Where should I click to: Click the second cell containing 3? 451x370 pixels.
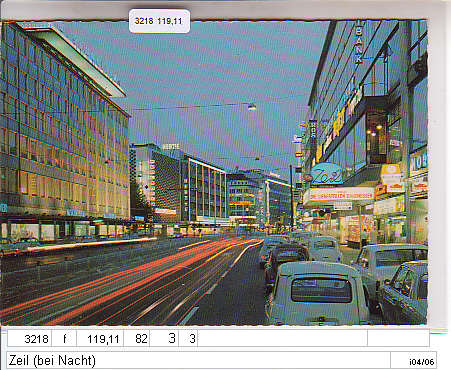tap(188, 339)
